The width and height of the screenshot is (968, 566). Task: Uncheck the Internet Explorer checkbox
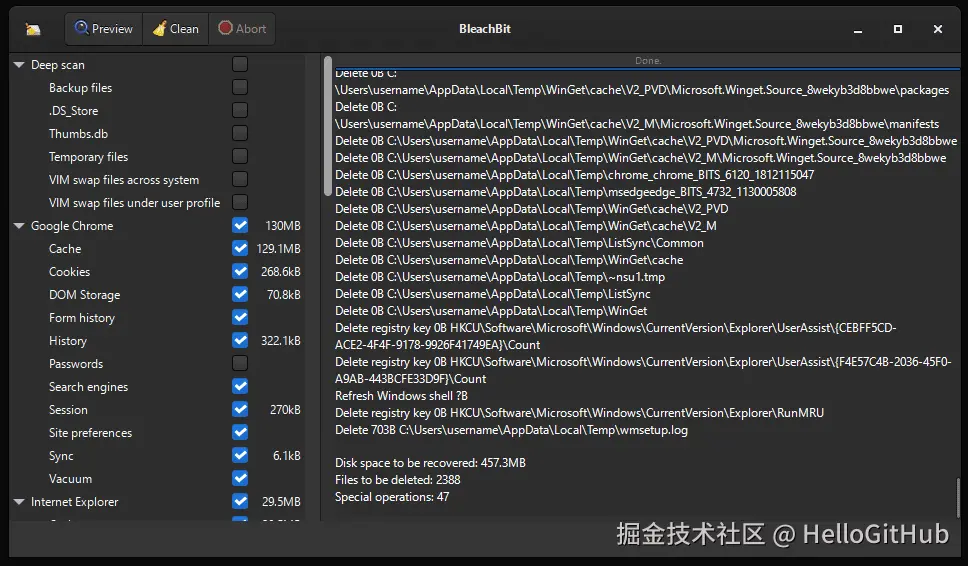coord(240,501)
